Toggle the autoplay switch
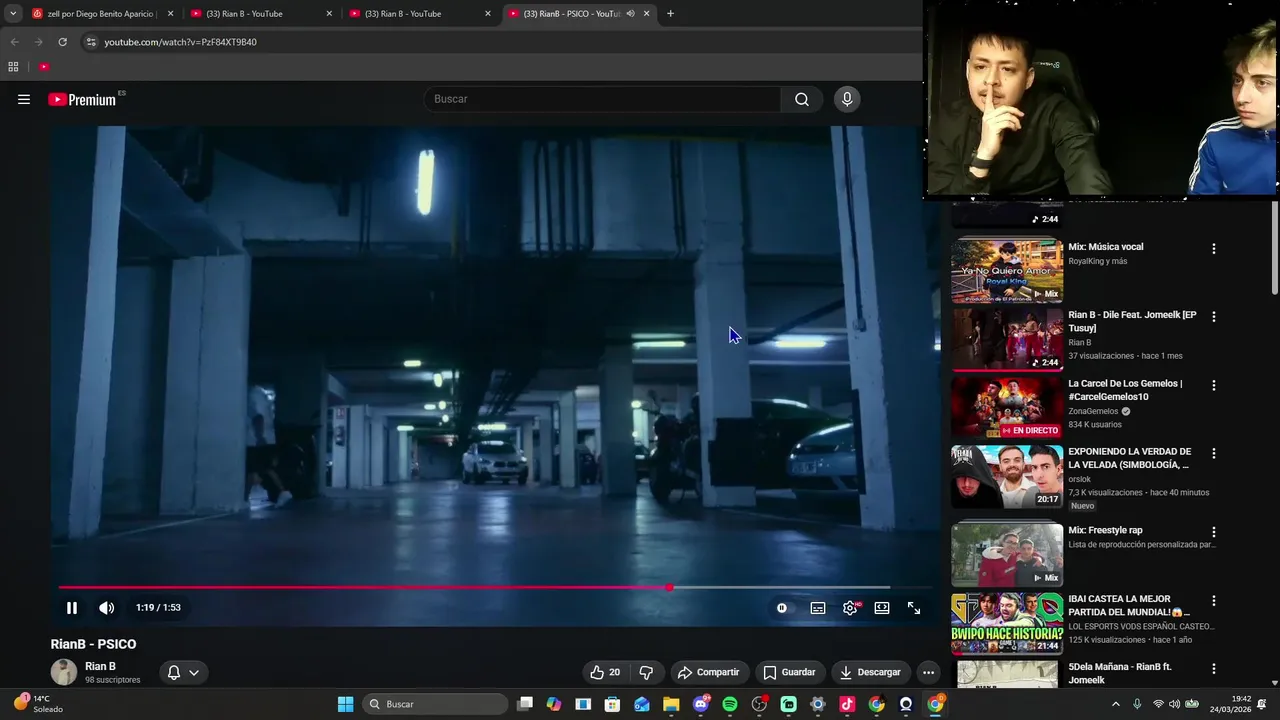Viewport: 1280px width, 720px height. (782, 608)
